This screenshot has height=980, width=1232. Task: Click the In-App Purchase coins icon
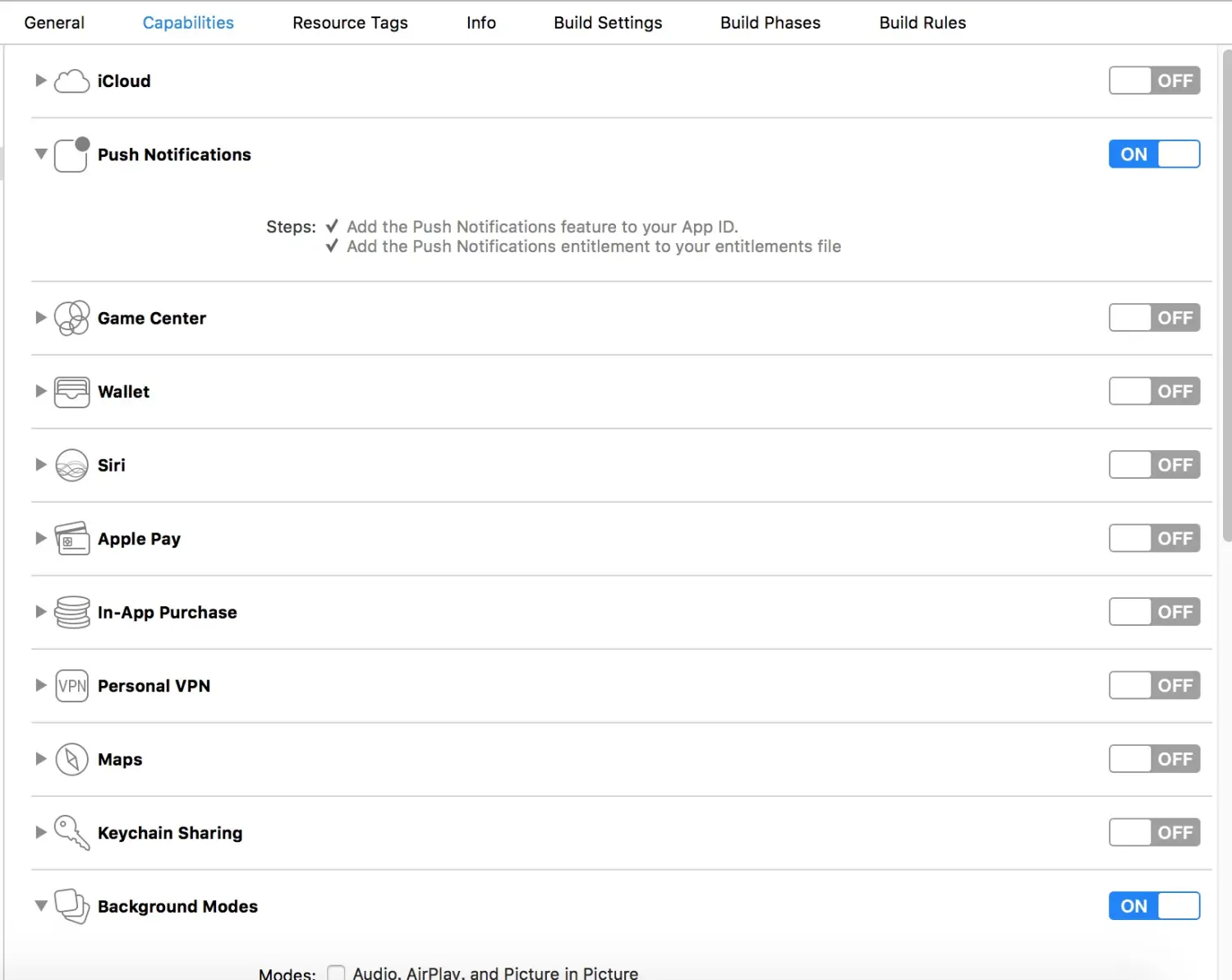(71, 612)
